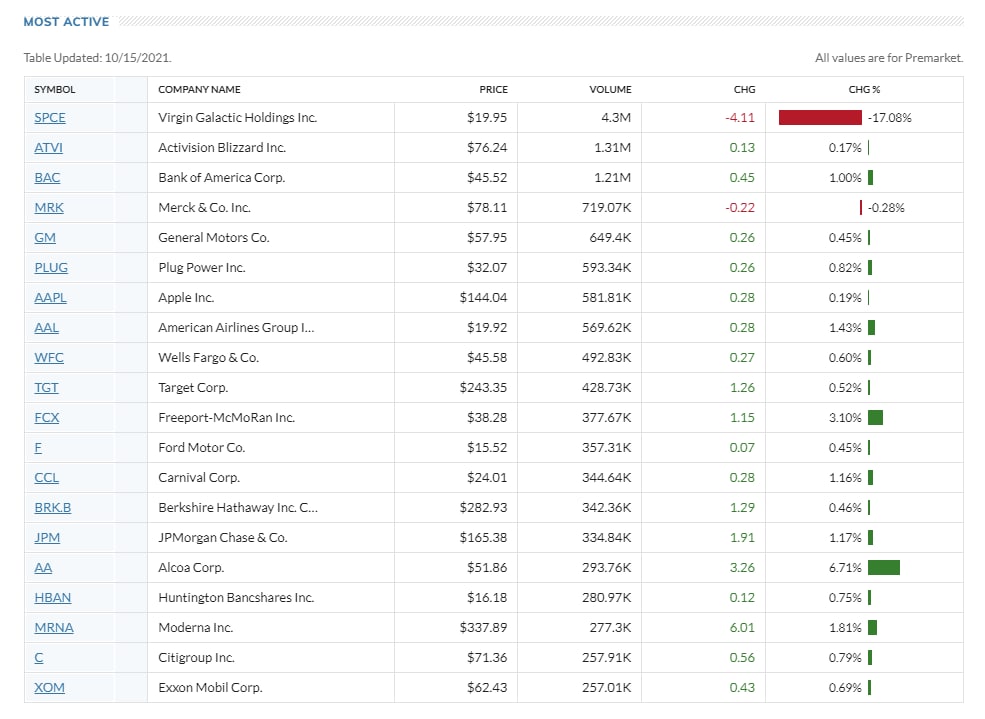Image resolution: width=985 pixels, height=719 pixels.
Task: Click the CHG % column header
Action: point(864,90)
